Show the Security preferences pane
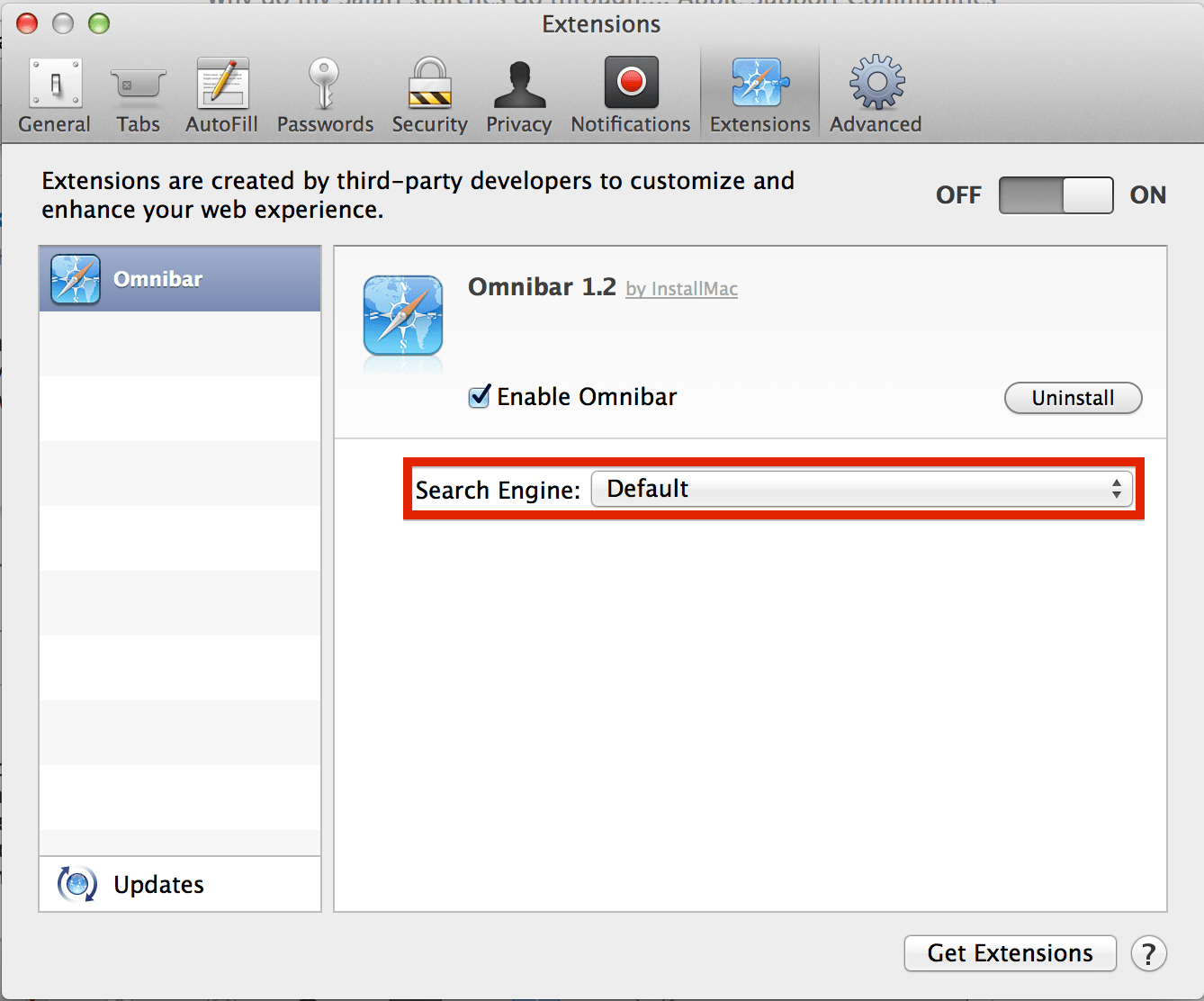Screen dimensions: 1204x1001 click(429, 95)
